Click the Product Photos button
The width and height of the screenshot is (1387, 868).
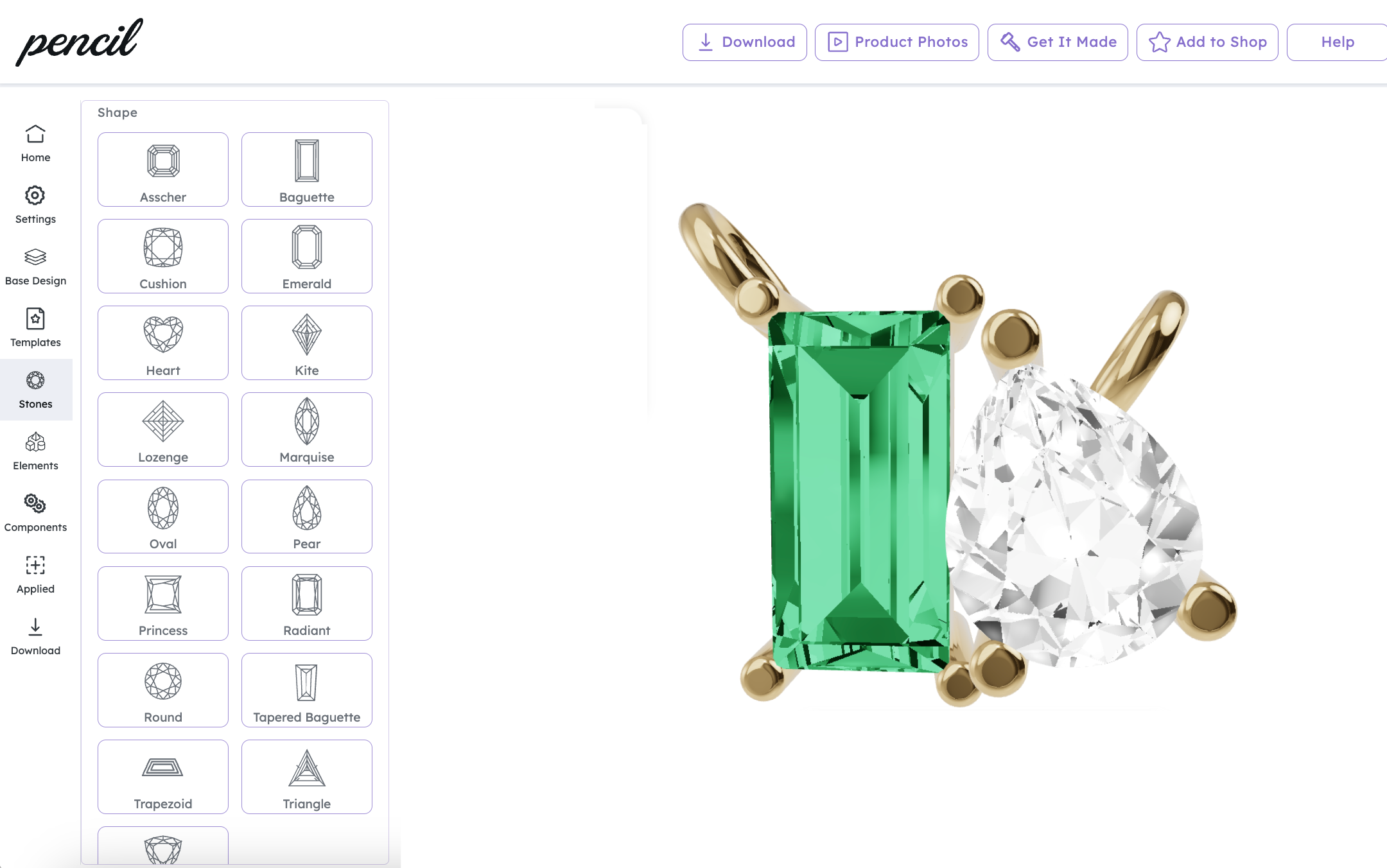click(897, 42)
